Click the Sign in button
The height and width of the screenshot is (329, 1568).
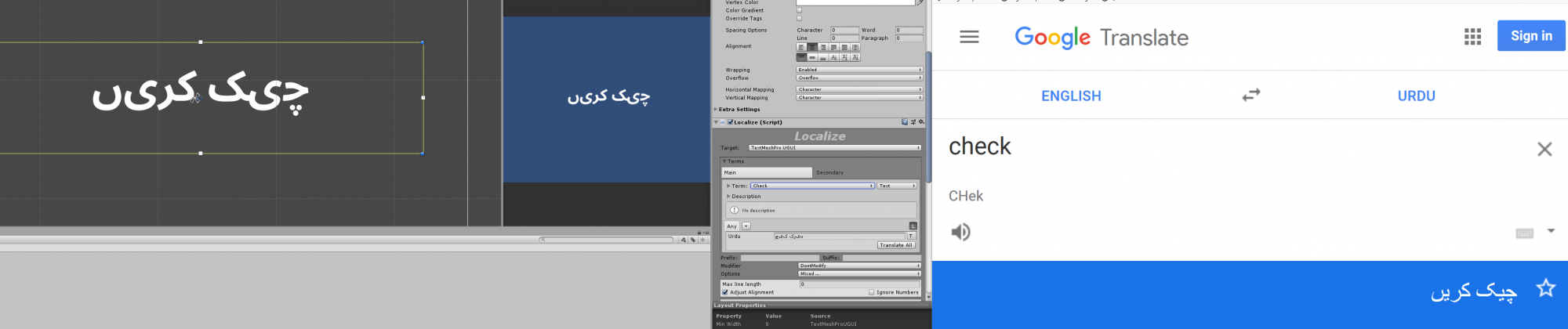[1530, 36]
